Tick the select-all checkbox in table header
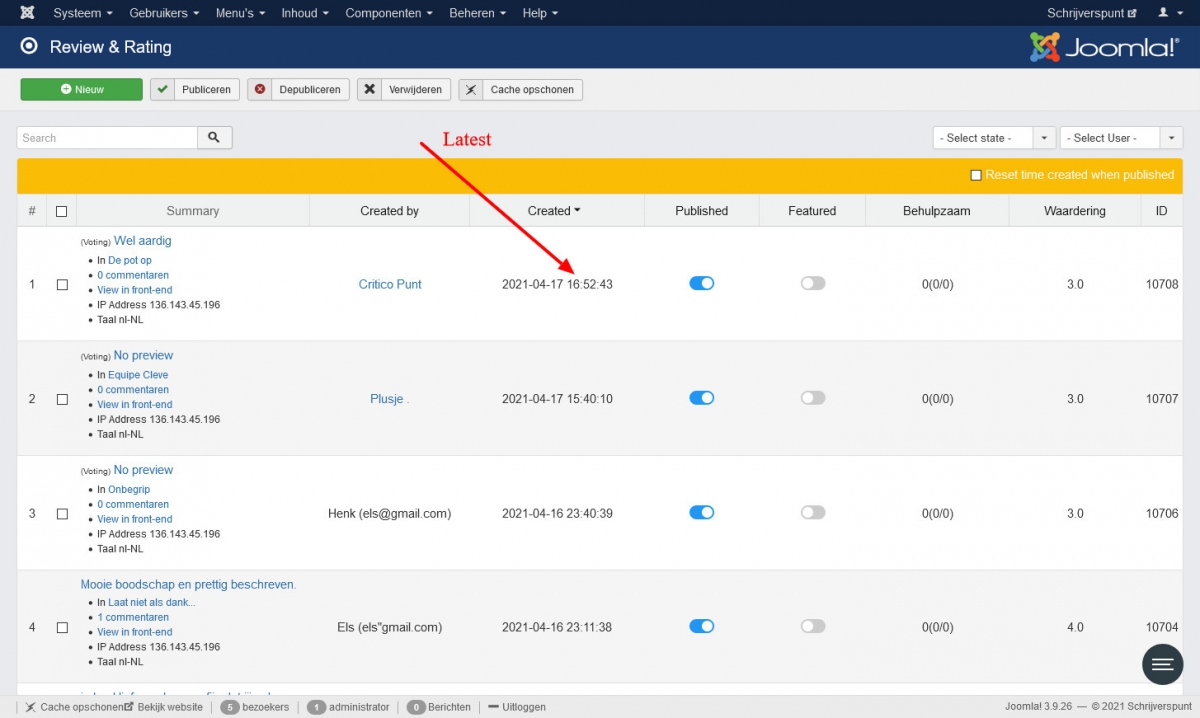Image resolution: width=1200 pixels, height=718 pixels. pyautogui.click(x=62, y=211)
